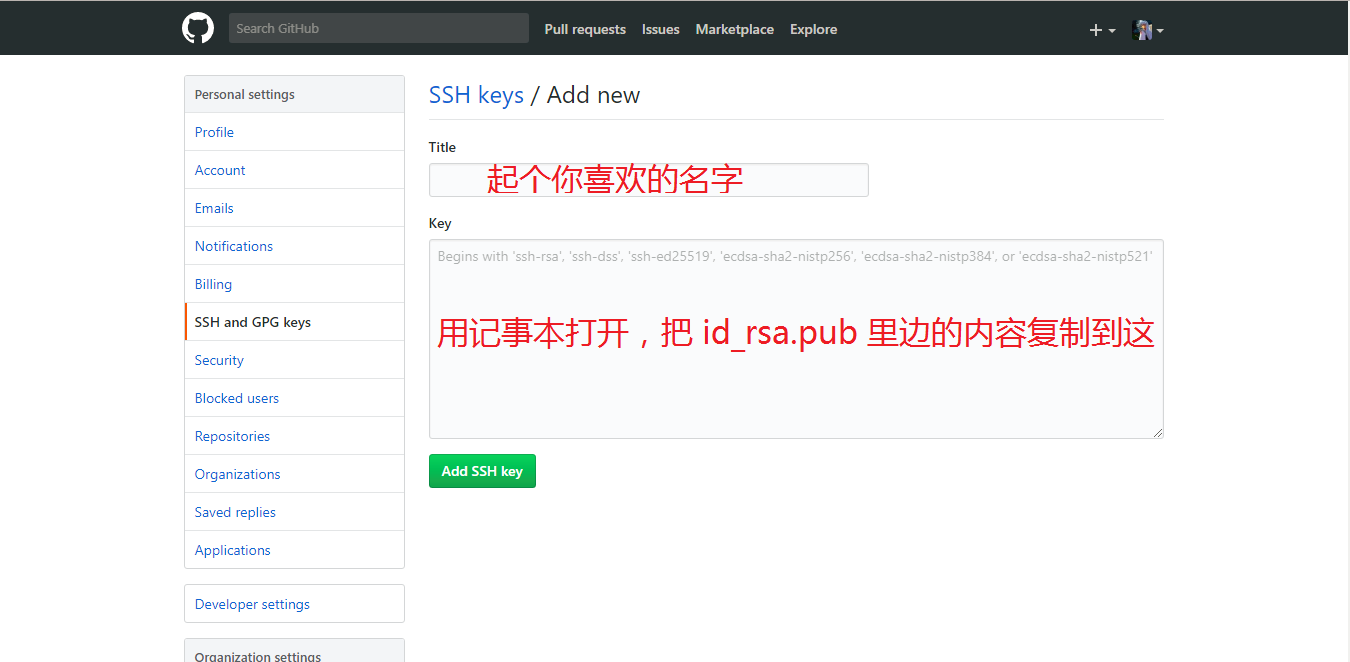Focus the Title text input

click(x=648, y=180)
